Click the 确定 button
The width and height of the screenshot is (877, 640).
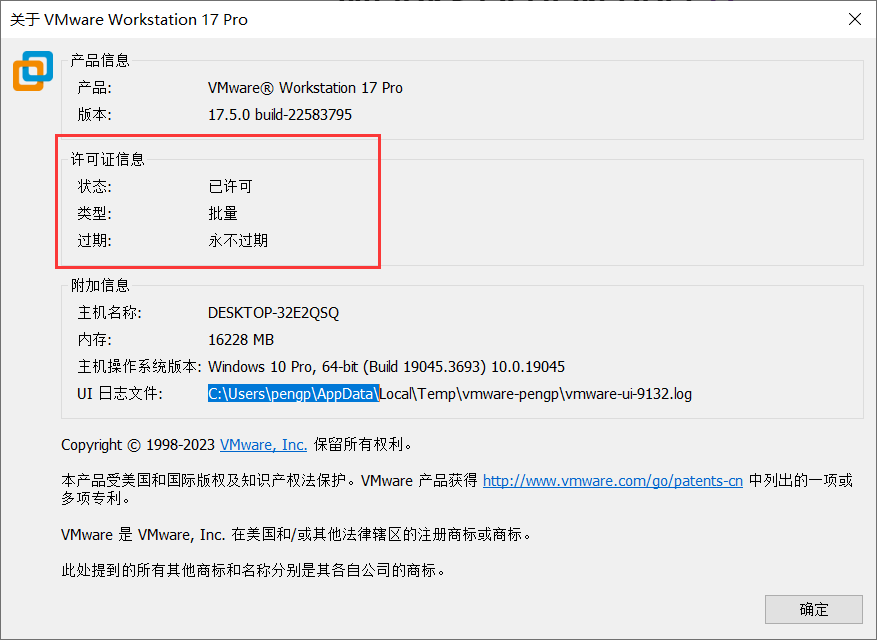point(813,609)
